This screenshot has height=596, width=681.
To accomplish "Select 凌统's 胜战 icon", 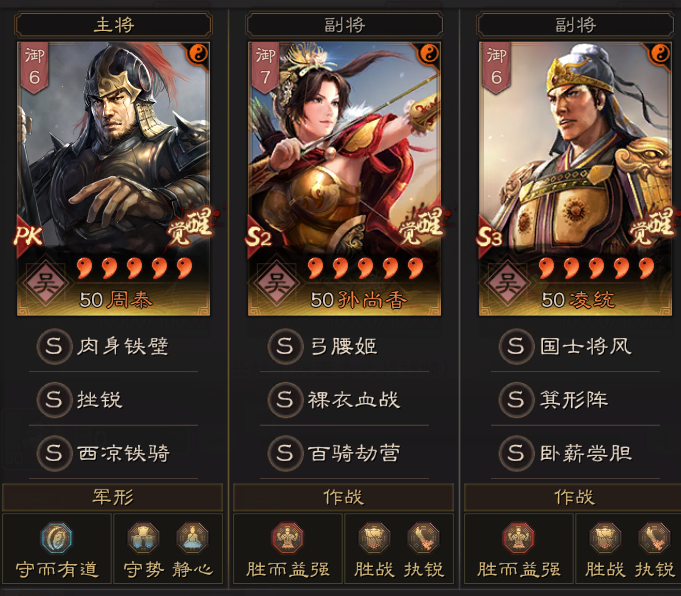I will [605, 538].
